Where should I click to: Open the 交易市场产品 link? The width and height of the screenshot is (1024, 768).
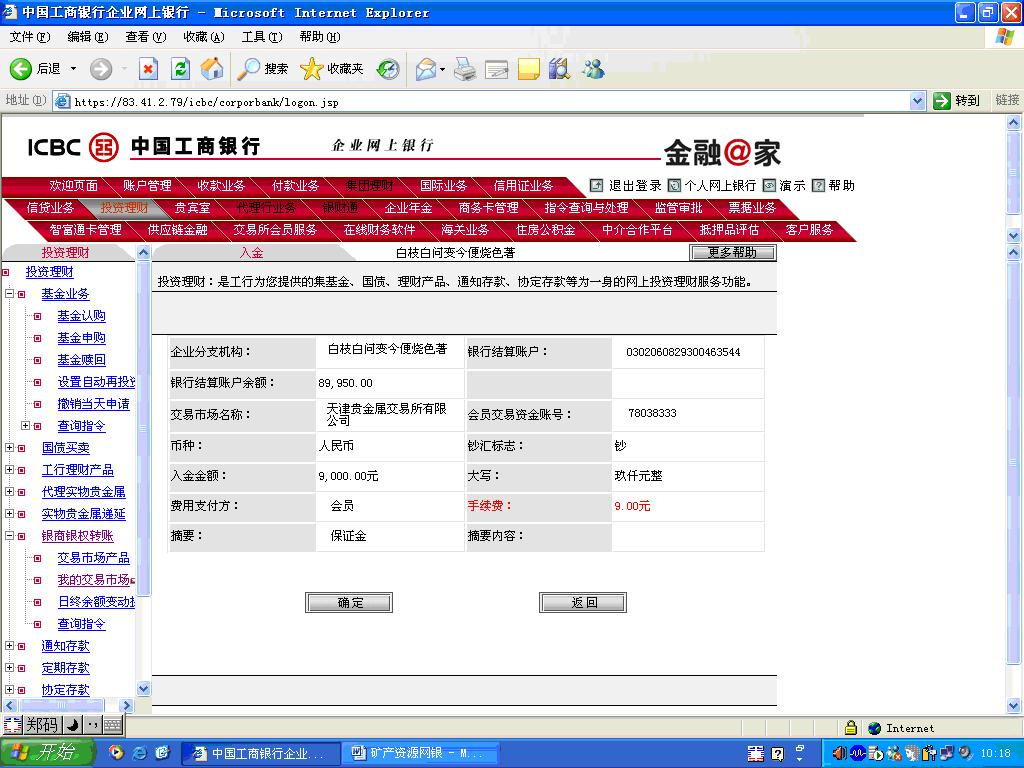93,558
